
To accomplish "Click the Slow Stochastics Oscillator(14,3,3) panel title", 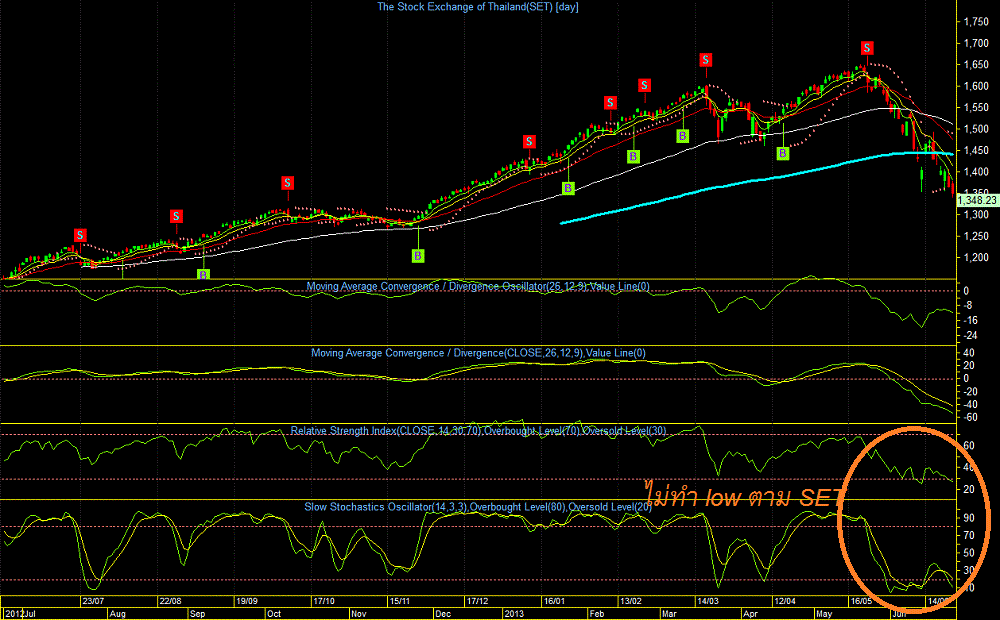I will point(478,507).
